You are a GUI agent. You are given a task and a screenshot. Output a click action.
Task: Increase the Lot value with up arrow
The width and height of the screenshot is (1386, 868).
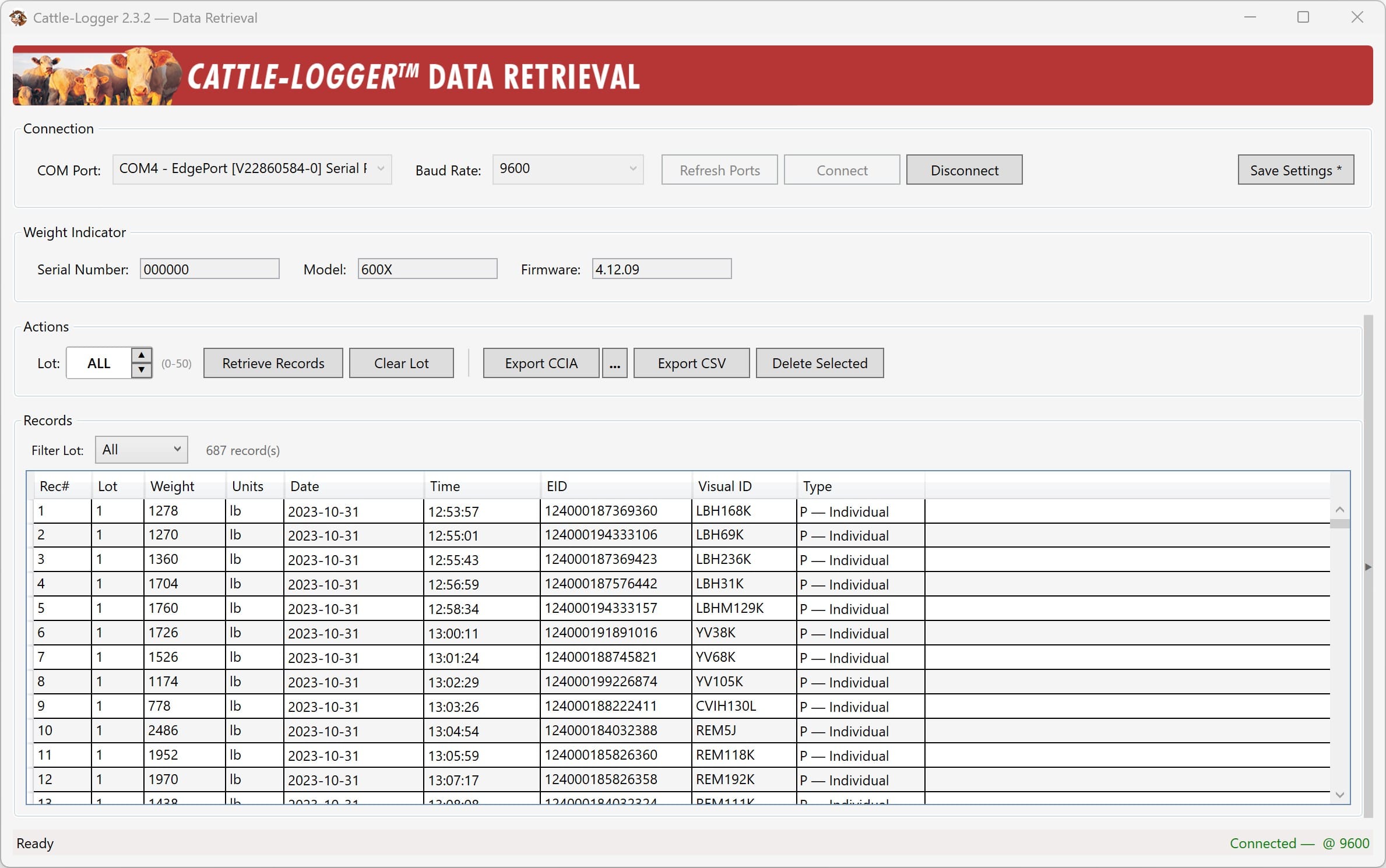pos(142,355)
